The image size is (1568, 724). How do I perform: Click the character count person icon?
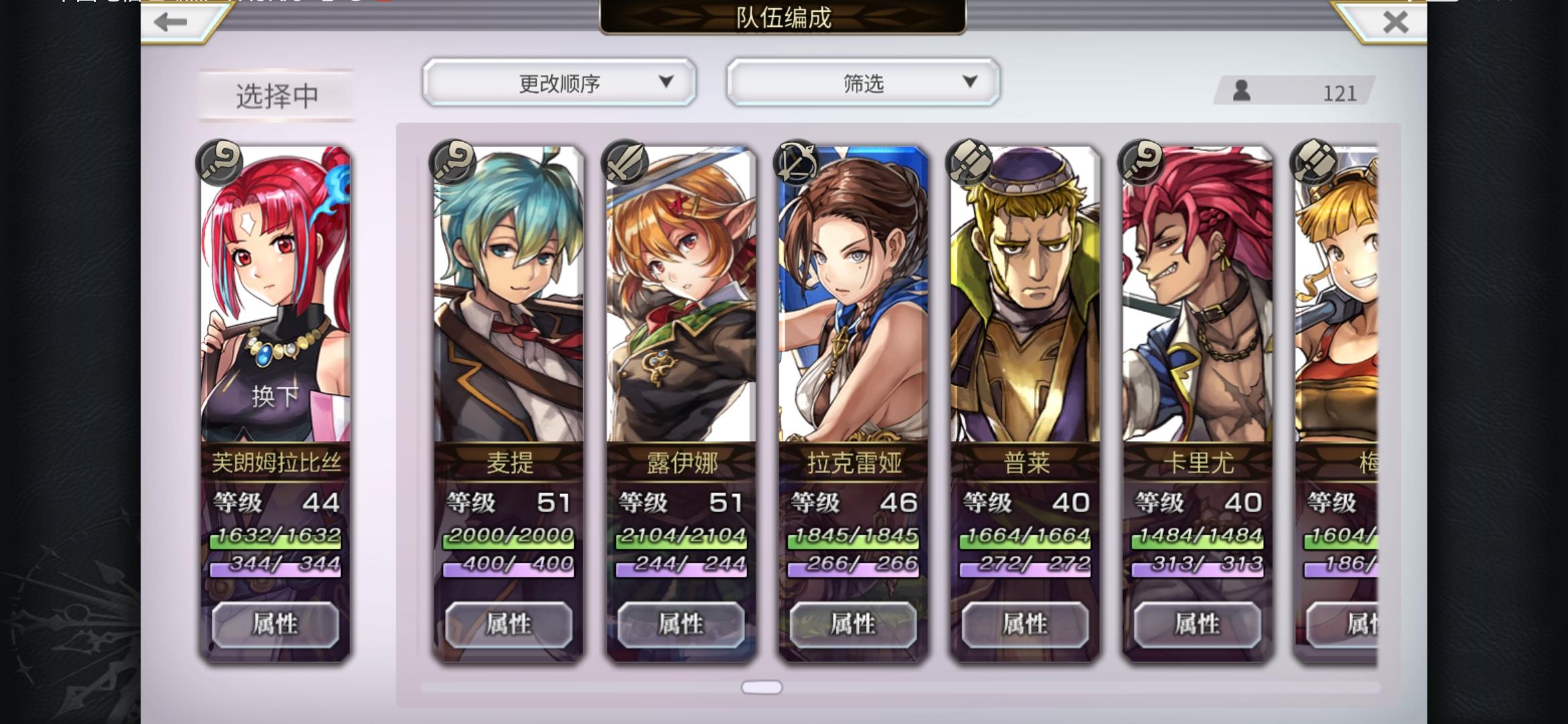click(1242, 90)
